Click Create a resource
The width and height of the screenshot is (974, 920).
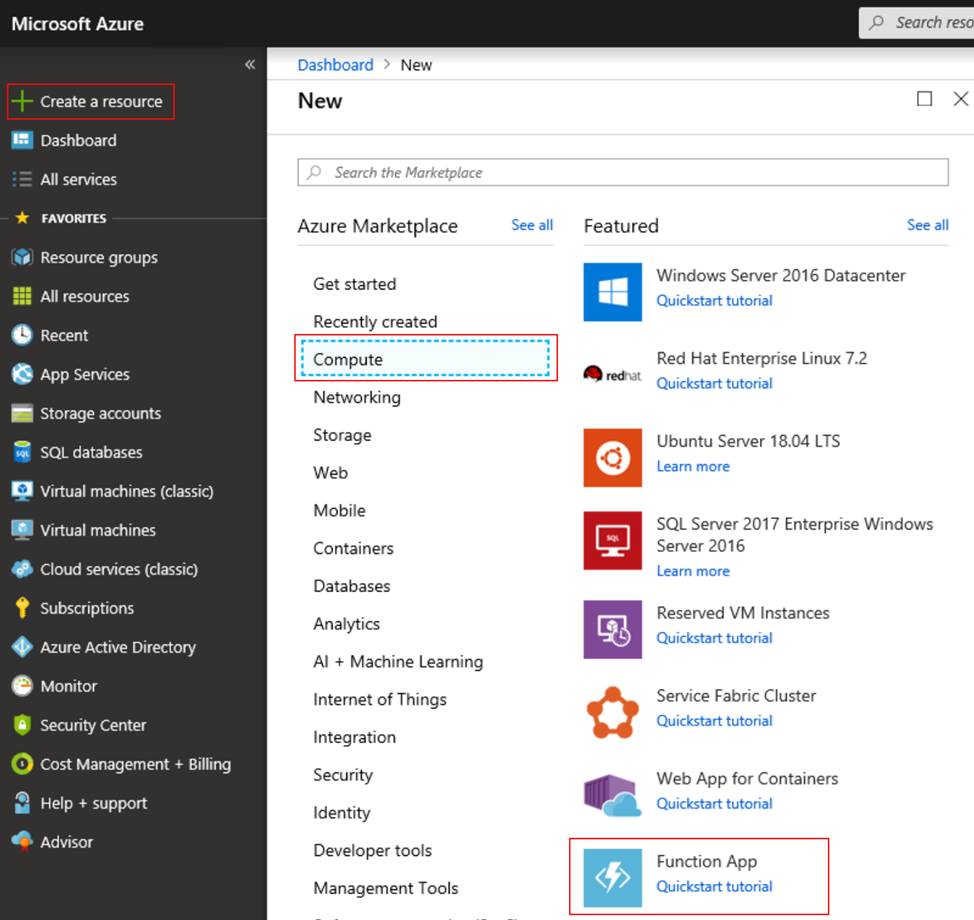coord(91,101)
